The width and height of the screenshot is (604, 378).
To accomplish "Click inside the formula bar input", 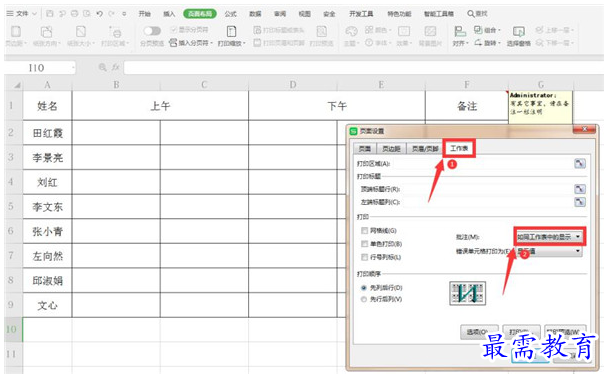I will pos(362,68).
